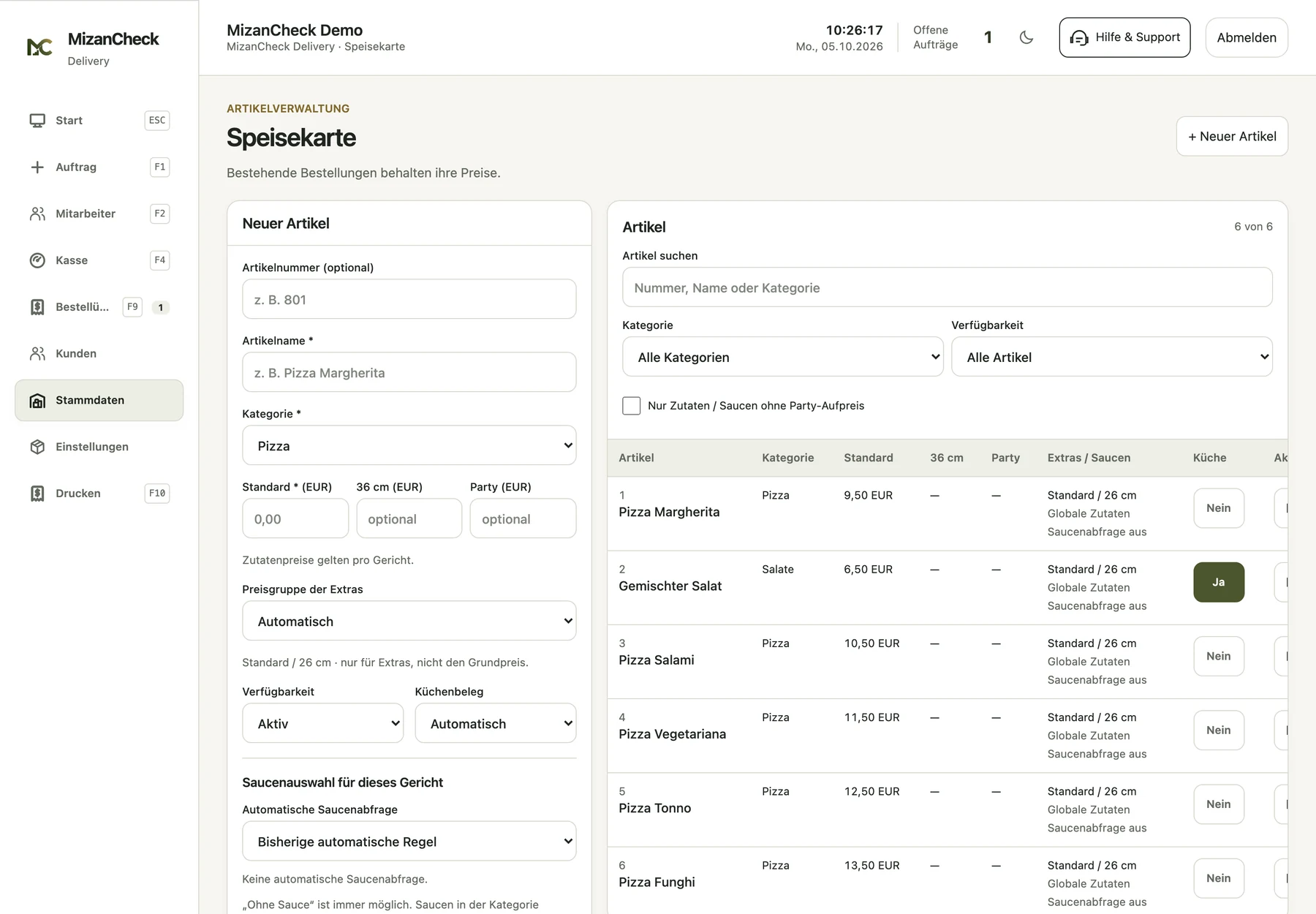Click the Abmelden button
Screen dimensions: 1316x914
(x=1247, y=38)
